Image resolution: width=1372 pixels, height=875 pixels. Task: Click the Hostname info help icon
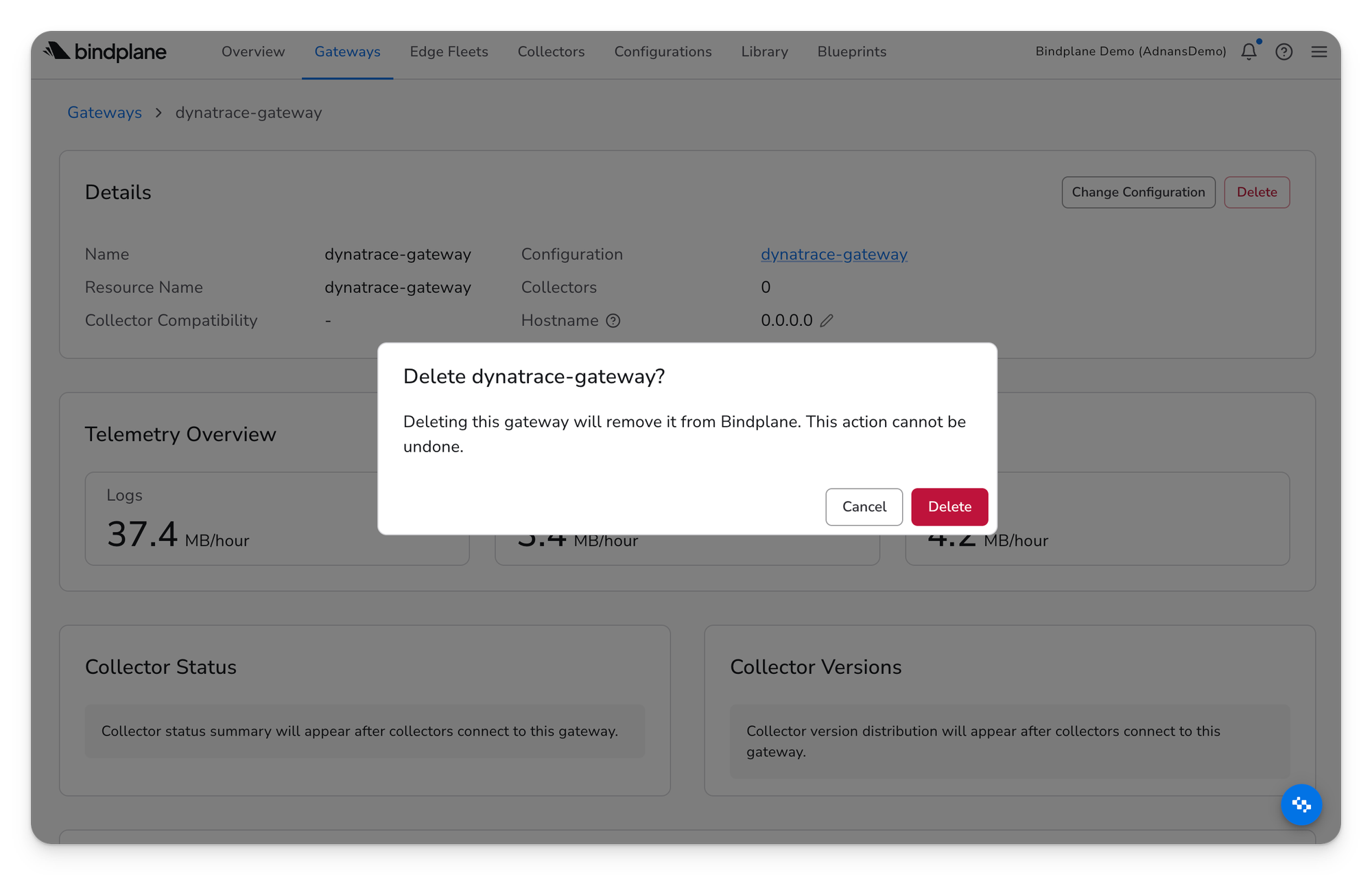(x=613, y=320)
